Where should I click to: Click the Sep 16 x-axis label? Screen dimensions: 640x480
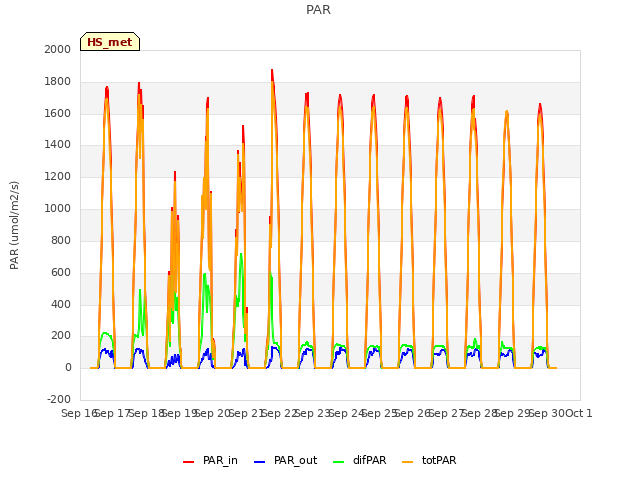79,413
